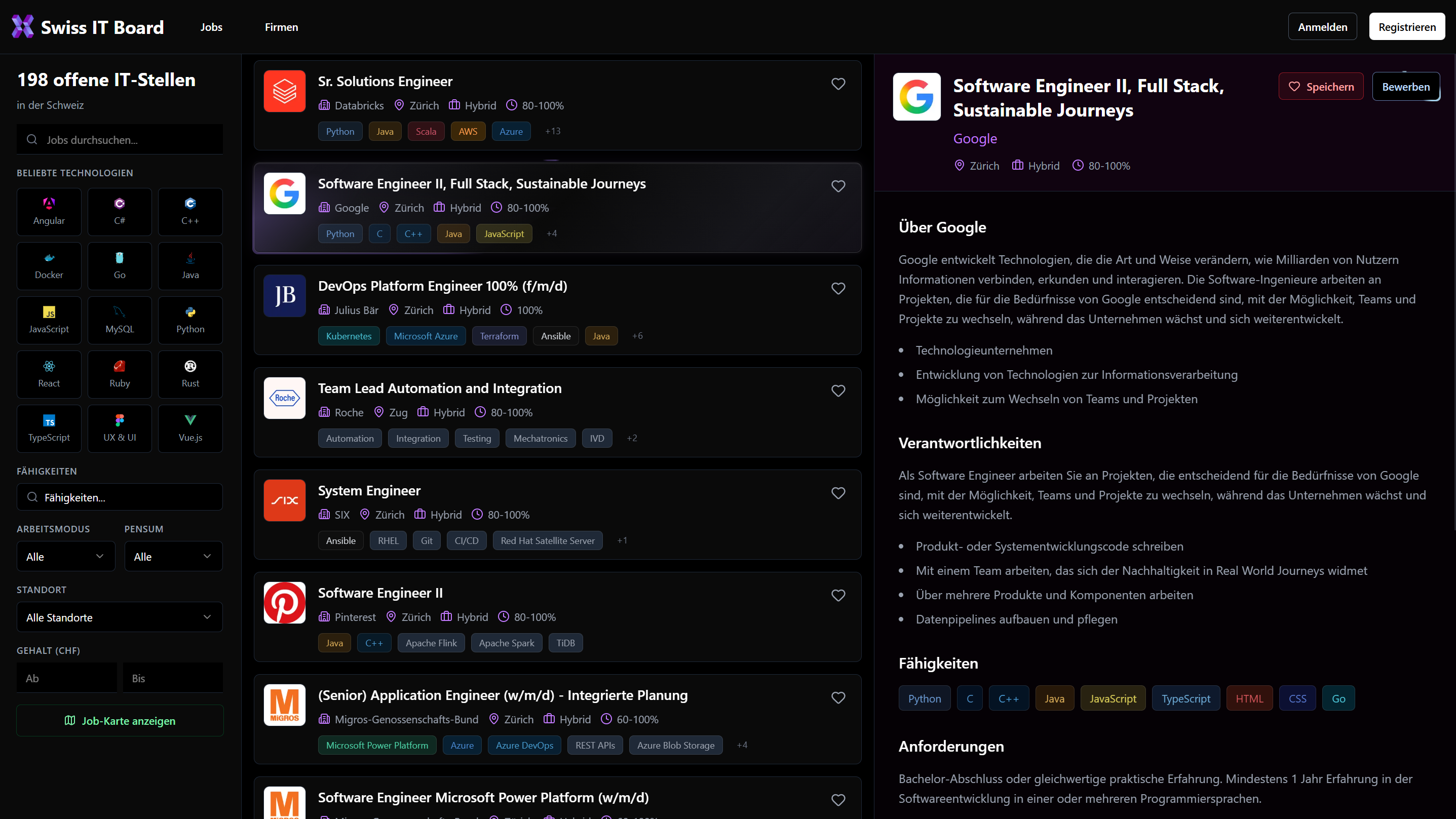1456x819 pixels.
Task: Favorite the System Engineer job at SIX
Action: point(838,493)
